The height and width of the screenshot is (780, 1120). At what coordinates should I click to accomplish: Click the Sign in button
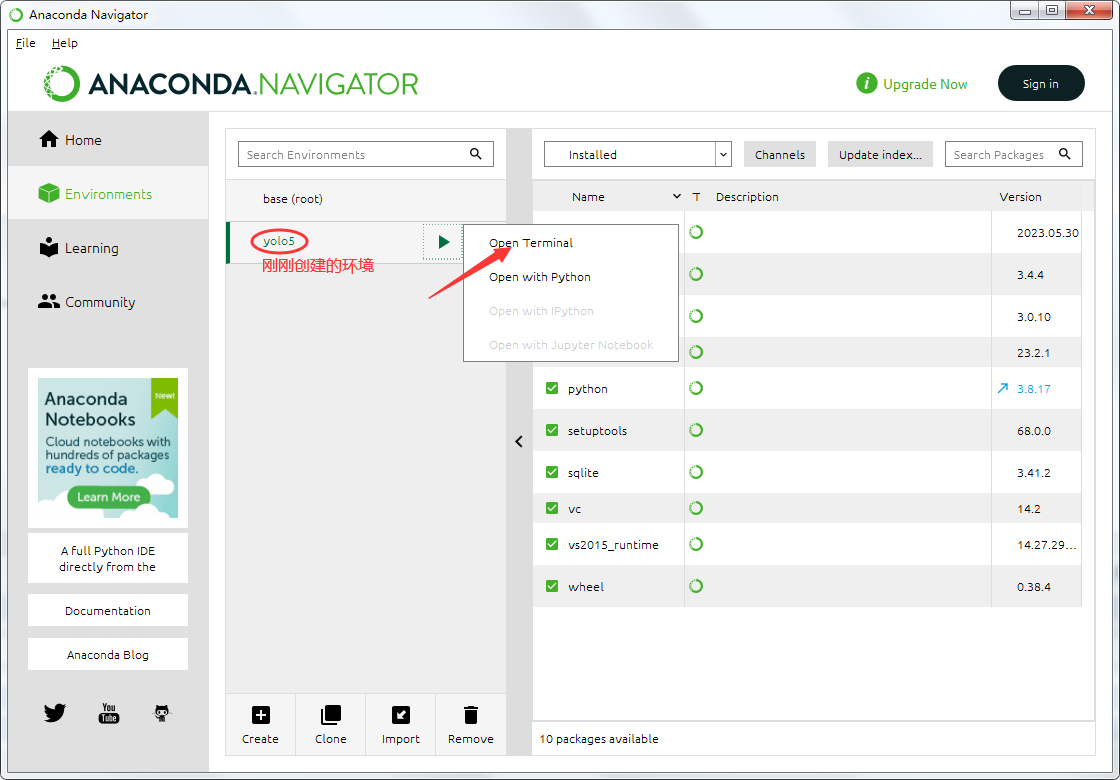click(x=1041, y=84)
